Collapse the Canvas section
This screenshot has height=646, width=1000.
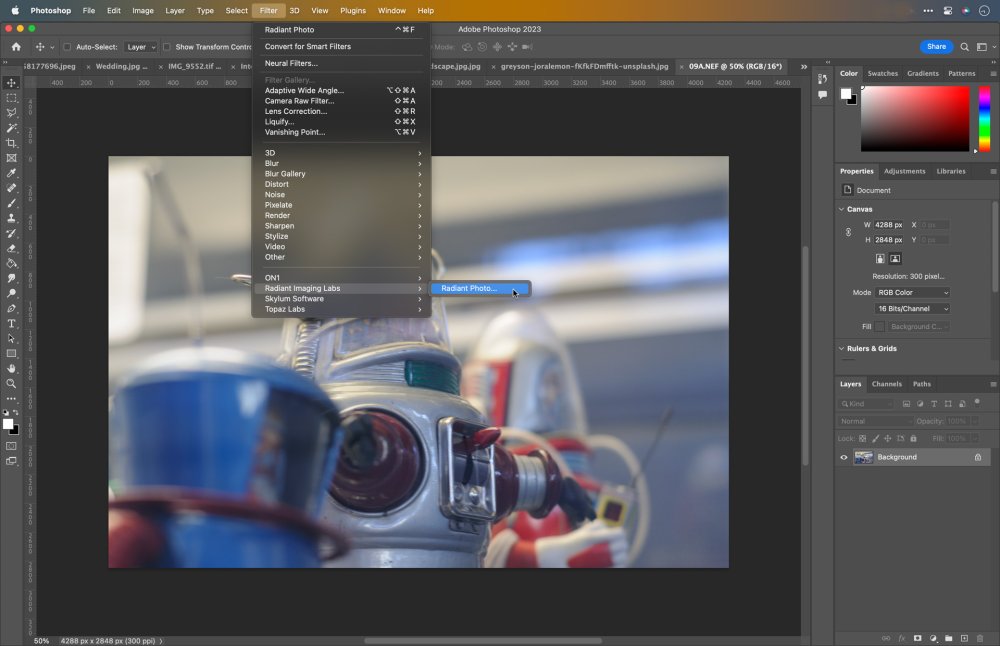[x=841, y=209]
